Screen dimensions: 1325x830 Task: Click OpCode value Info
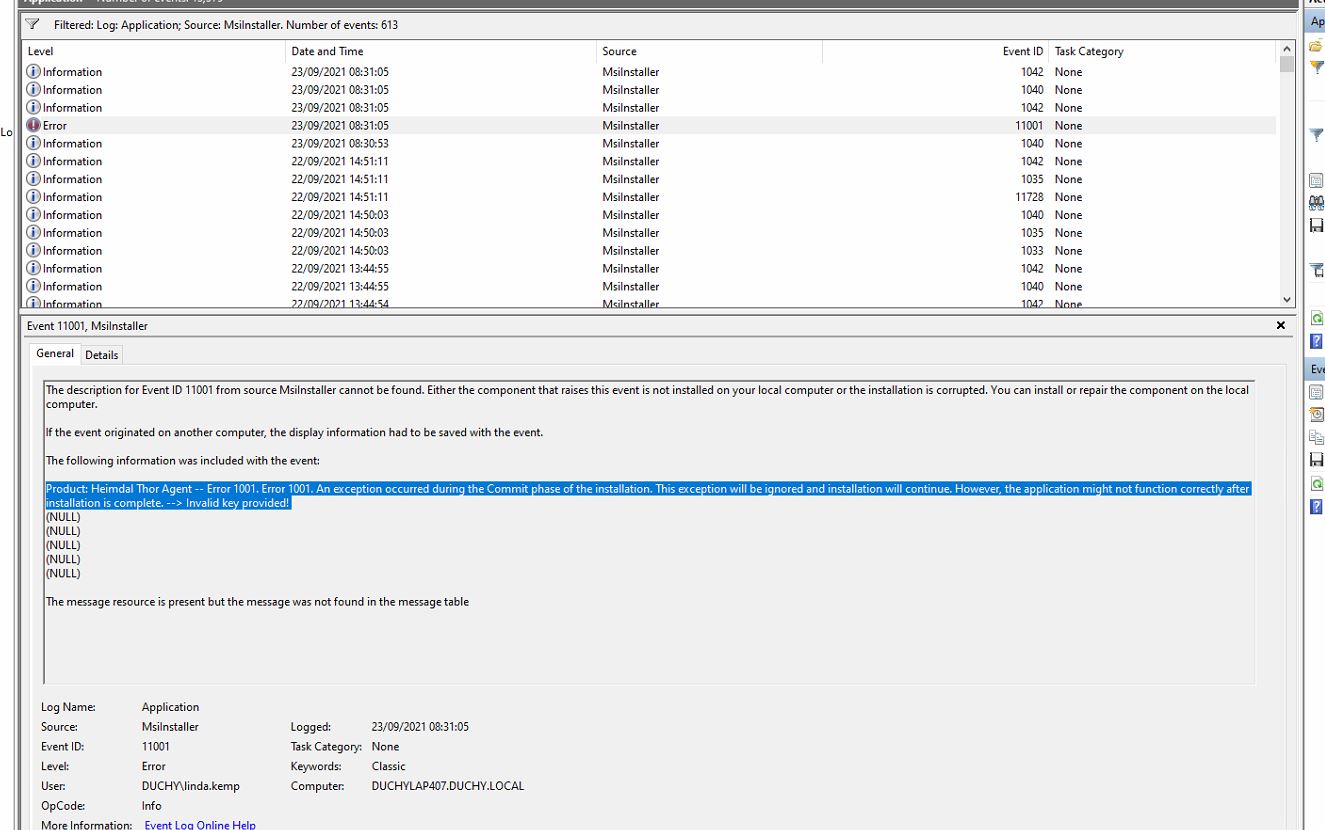click(x=152, y=806)
